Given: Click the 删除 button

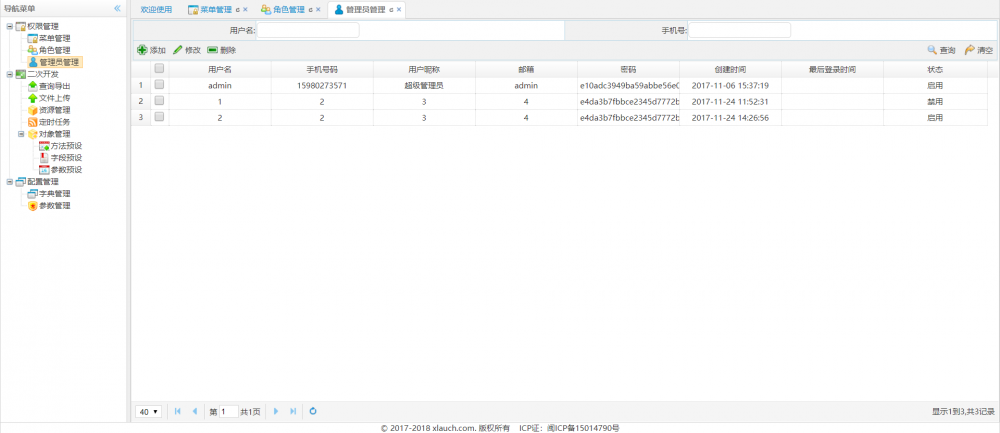Looking at the screenshot, I should tap(222, 50).
